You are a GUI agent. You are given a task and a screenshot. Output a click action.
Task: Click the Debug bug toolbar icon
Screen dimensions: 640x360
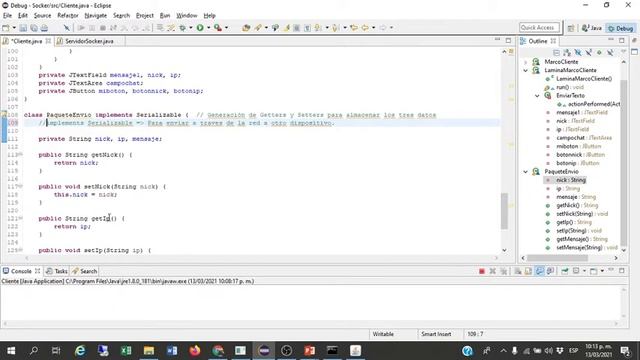[182, 28]
